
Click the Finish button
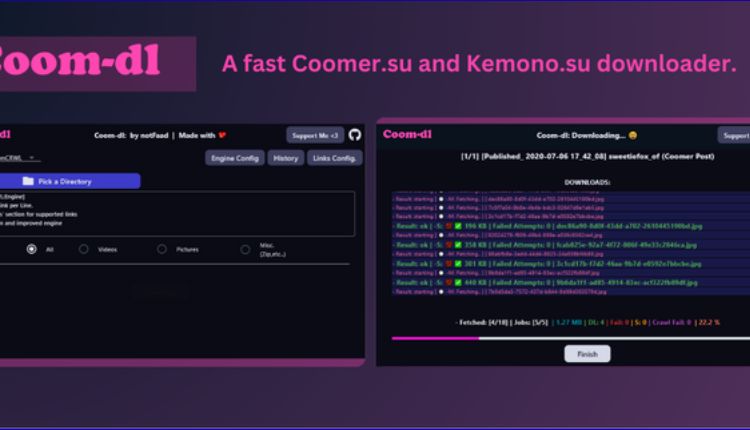coord(587,354)
